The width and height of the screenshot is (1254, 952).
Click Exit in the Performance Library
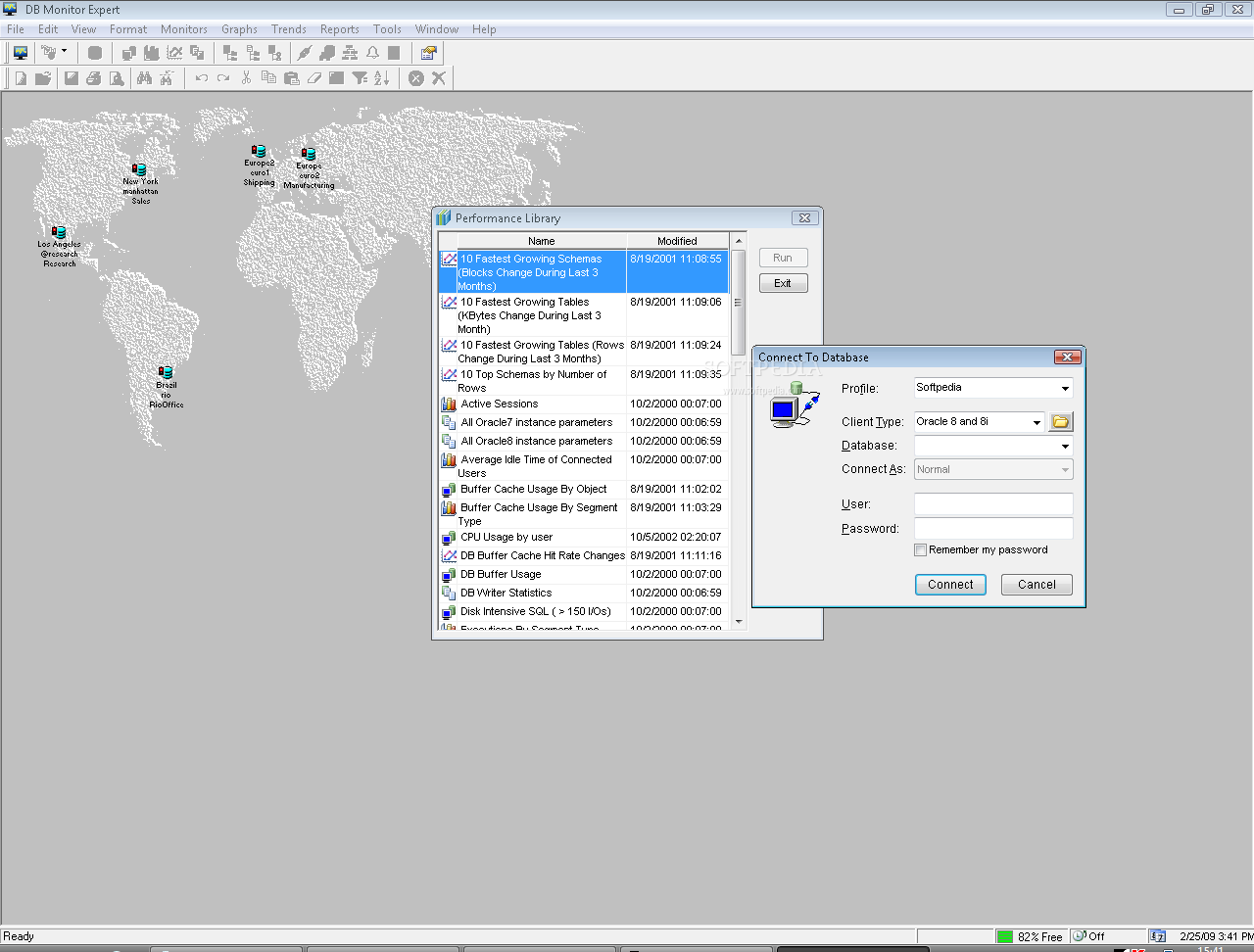click(x=783, y=283)
